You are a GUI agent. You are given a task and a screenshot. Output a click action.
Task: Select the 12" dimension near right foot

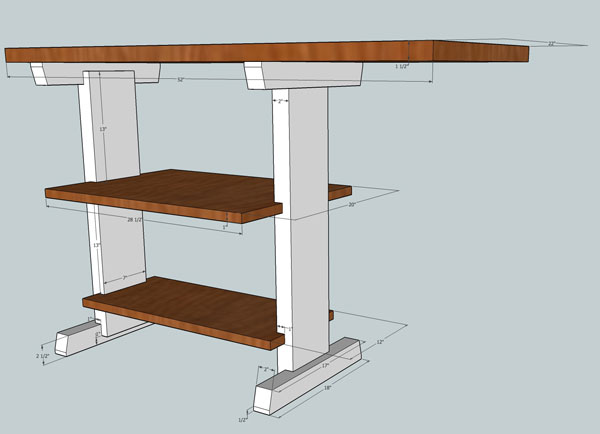(x=380, y=343)
